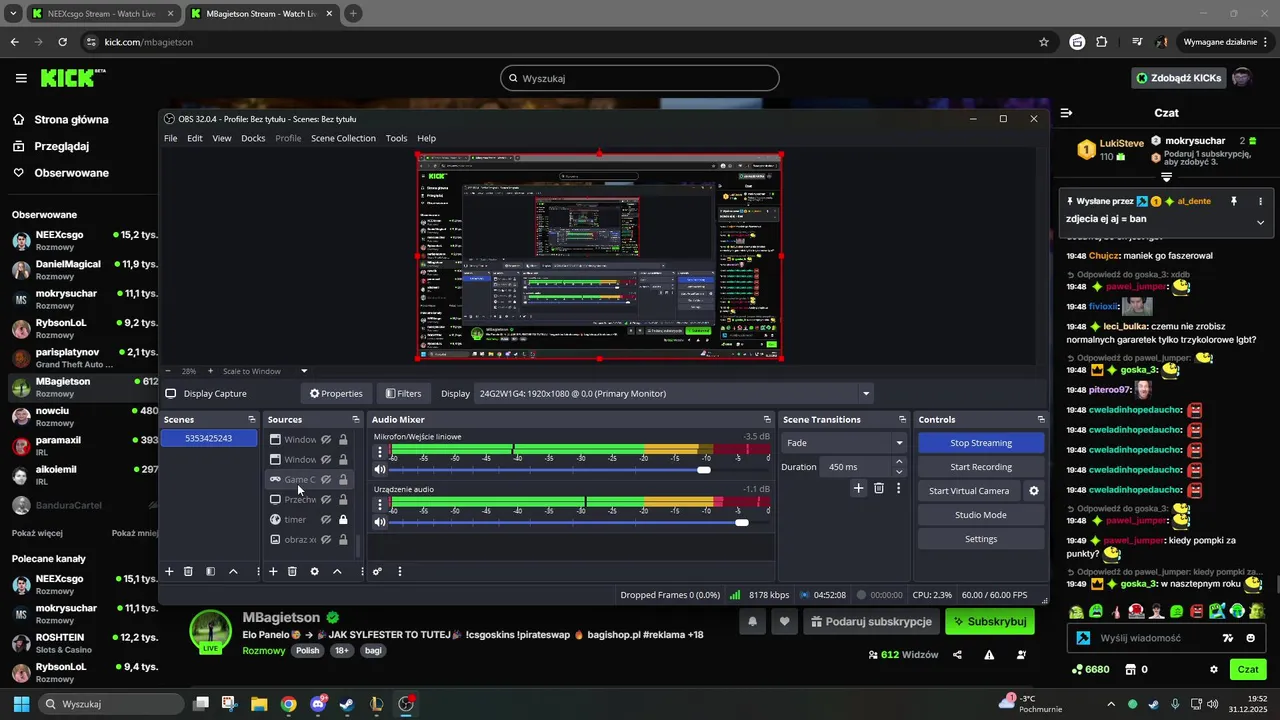
Task: Add a scene transition with plus icon
Action: pyautogui.click(x=858, y=488)
